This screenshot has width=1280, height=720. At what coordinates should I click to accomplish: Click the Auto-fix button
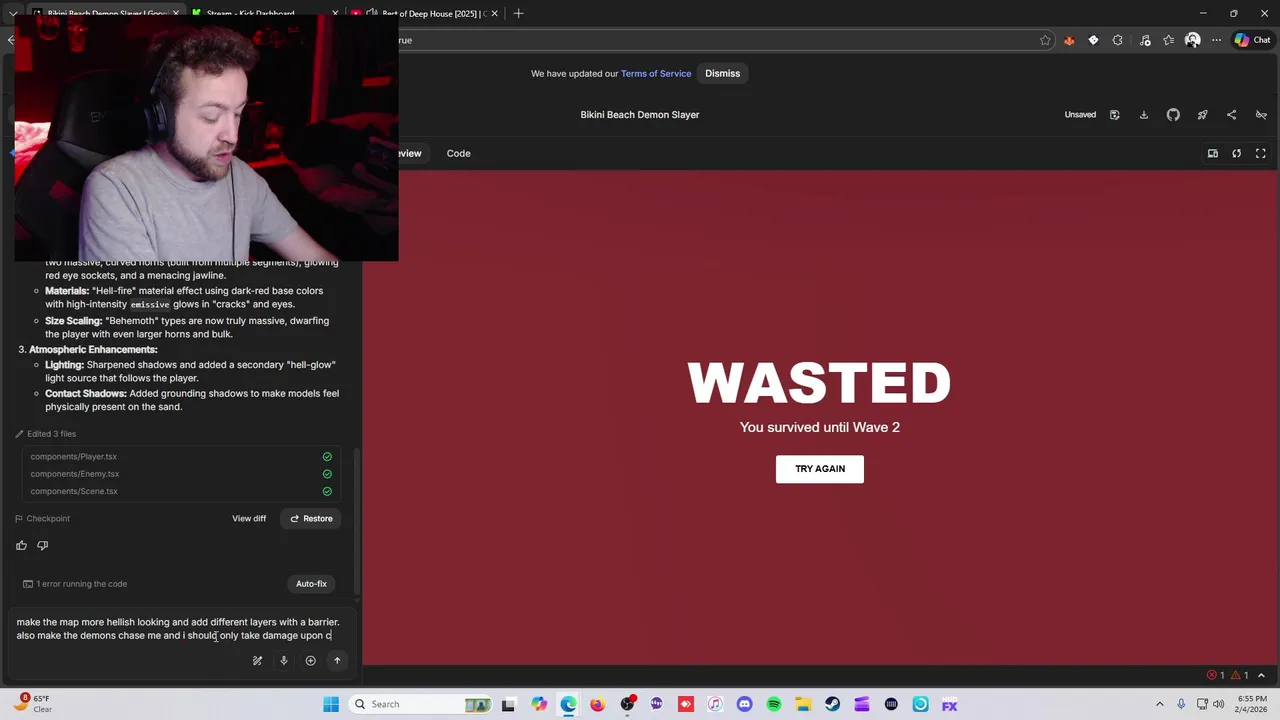click(x=311, y=584)
